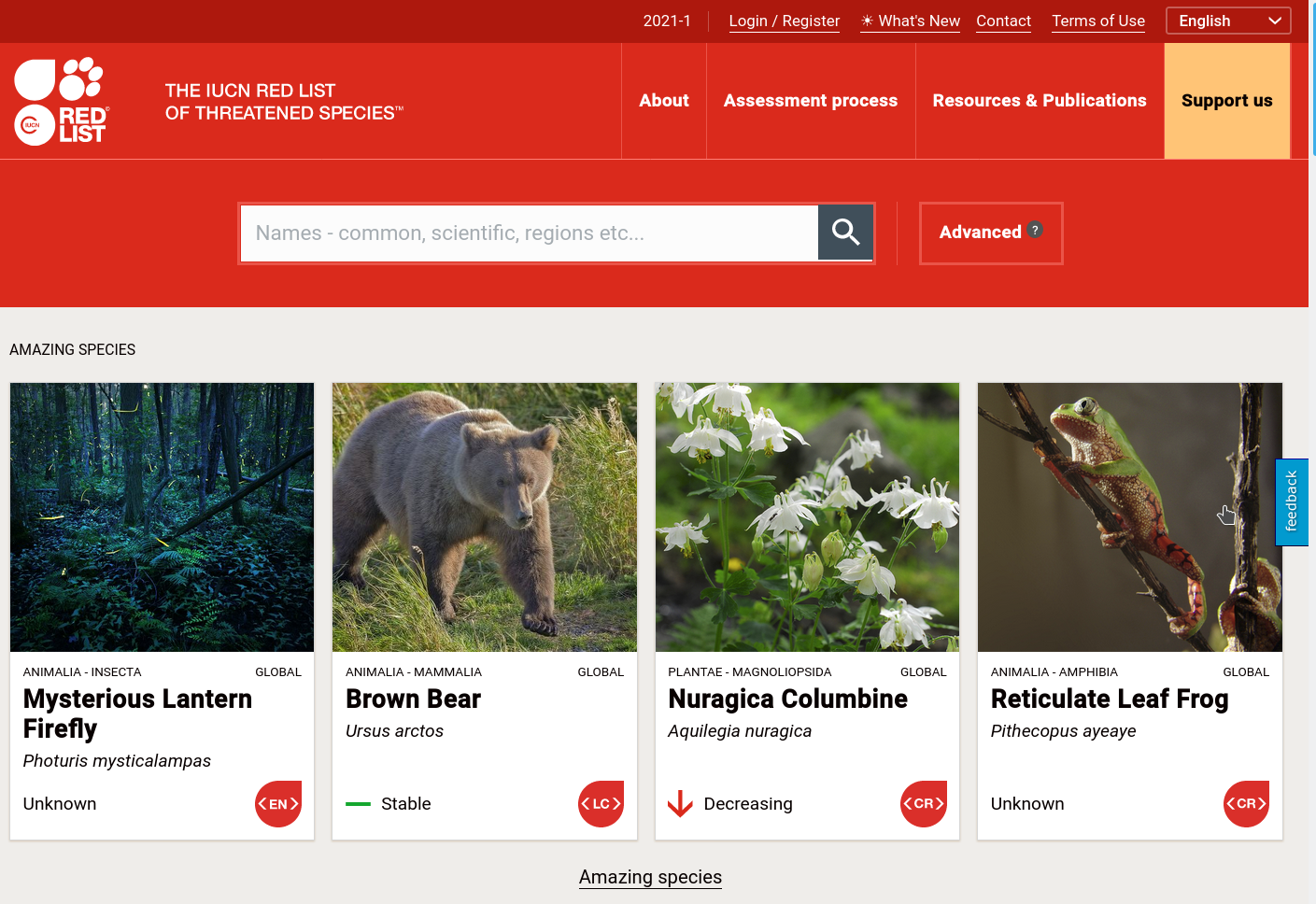Open the What's New link
Viewport: 1316px width, 904px height.
[911, 21]
